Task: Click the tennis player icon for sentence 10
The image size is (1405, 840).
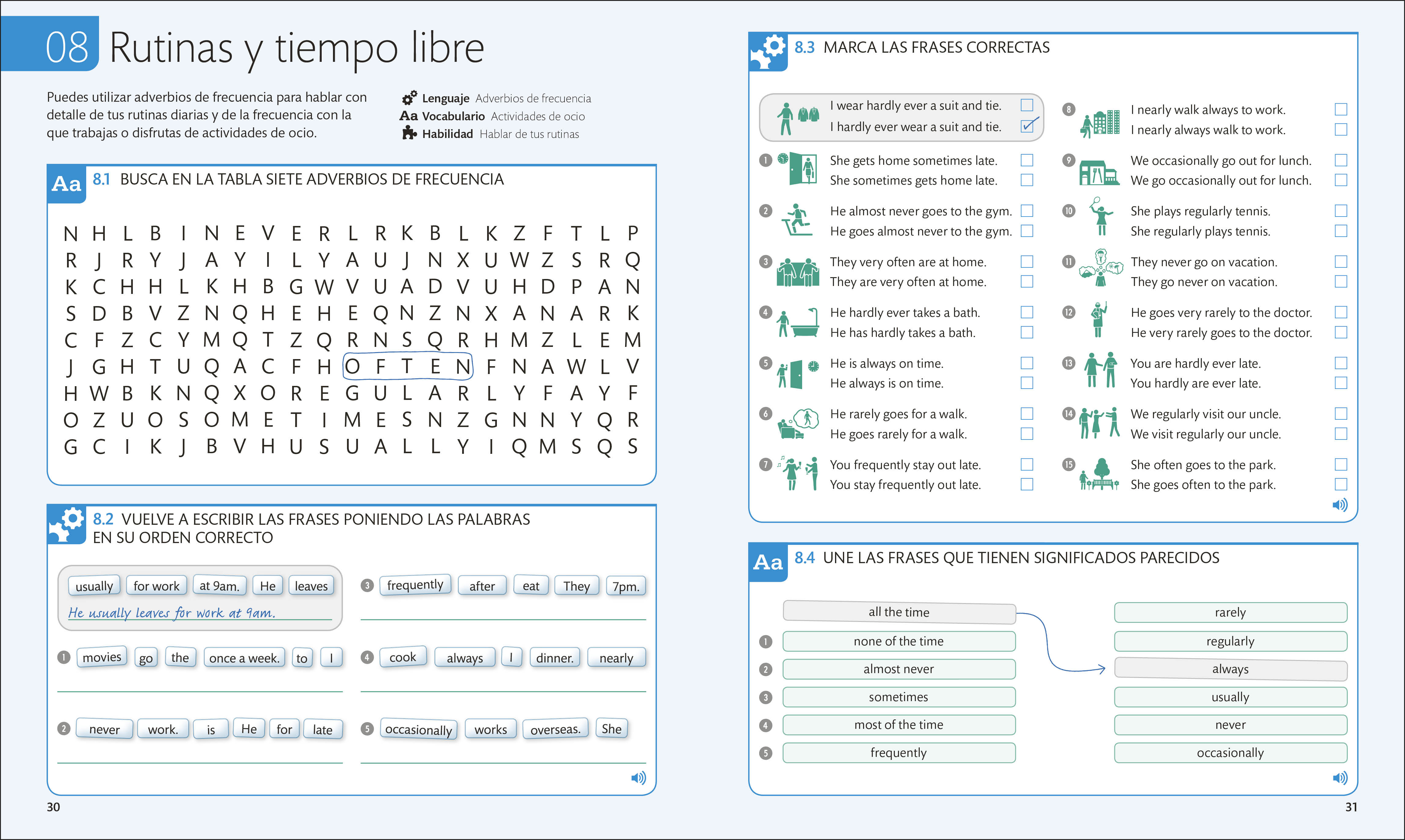Action: (x=1101, y=216)
